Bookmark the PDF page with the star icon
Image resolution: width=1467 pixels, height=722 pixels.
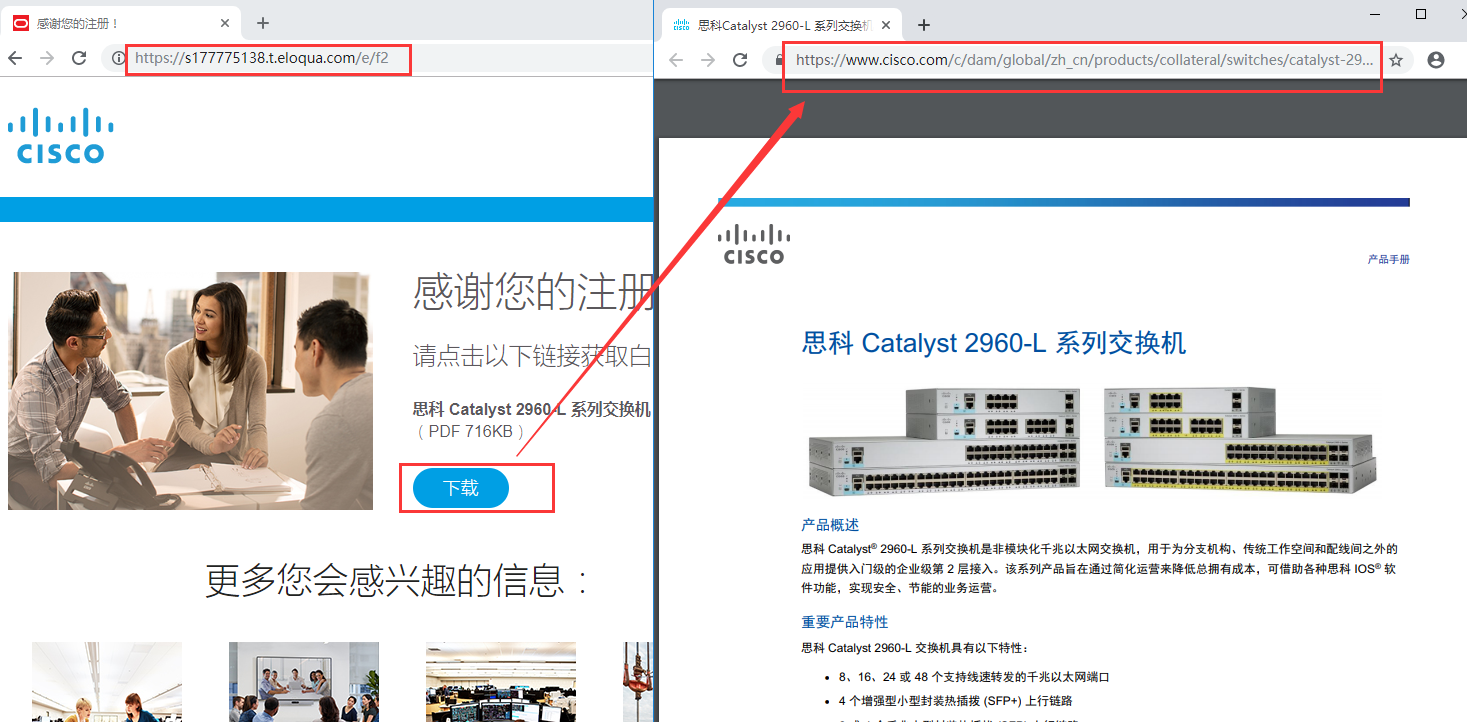1396,60
